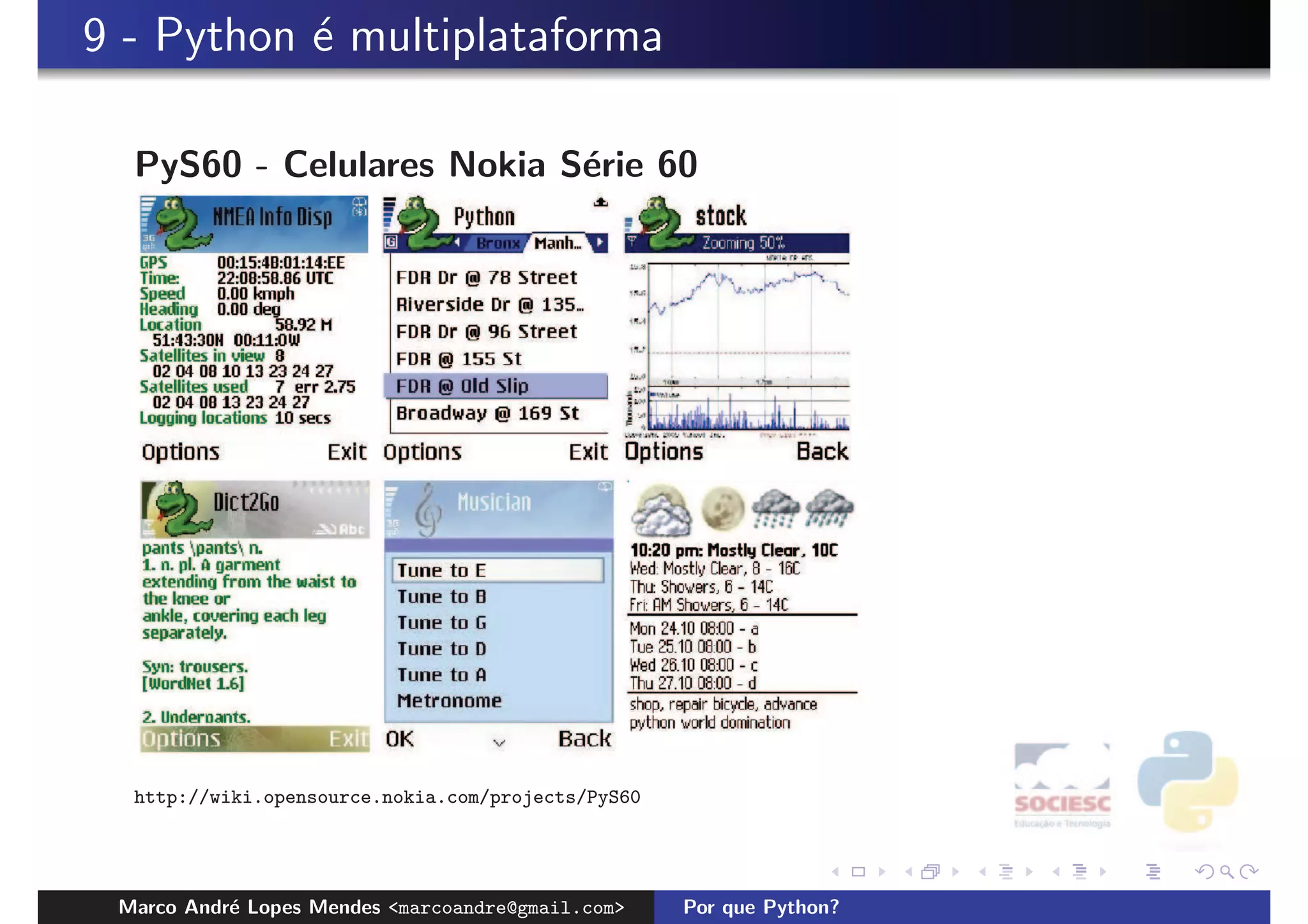The image size is (1308, 924).
Task: Select 'FDR @ 155 St' entry
Action: tap(459, 360)
